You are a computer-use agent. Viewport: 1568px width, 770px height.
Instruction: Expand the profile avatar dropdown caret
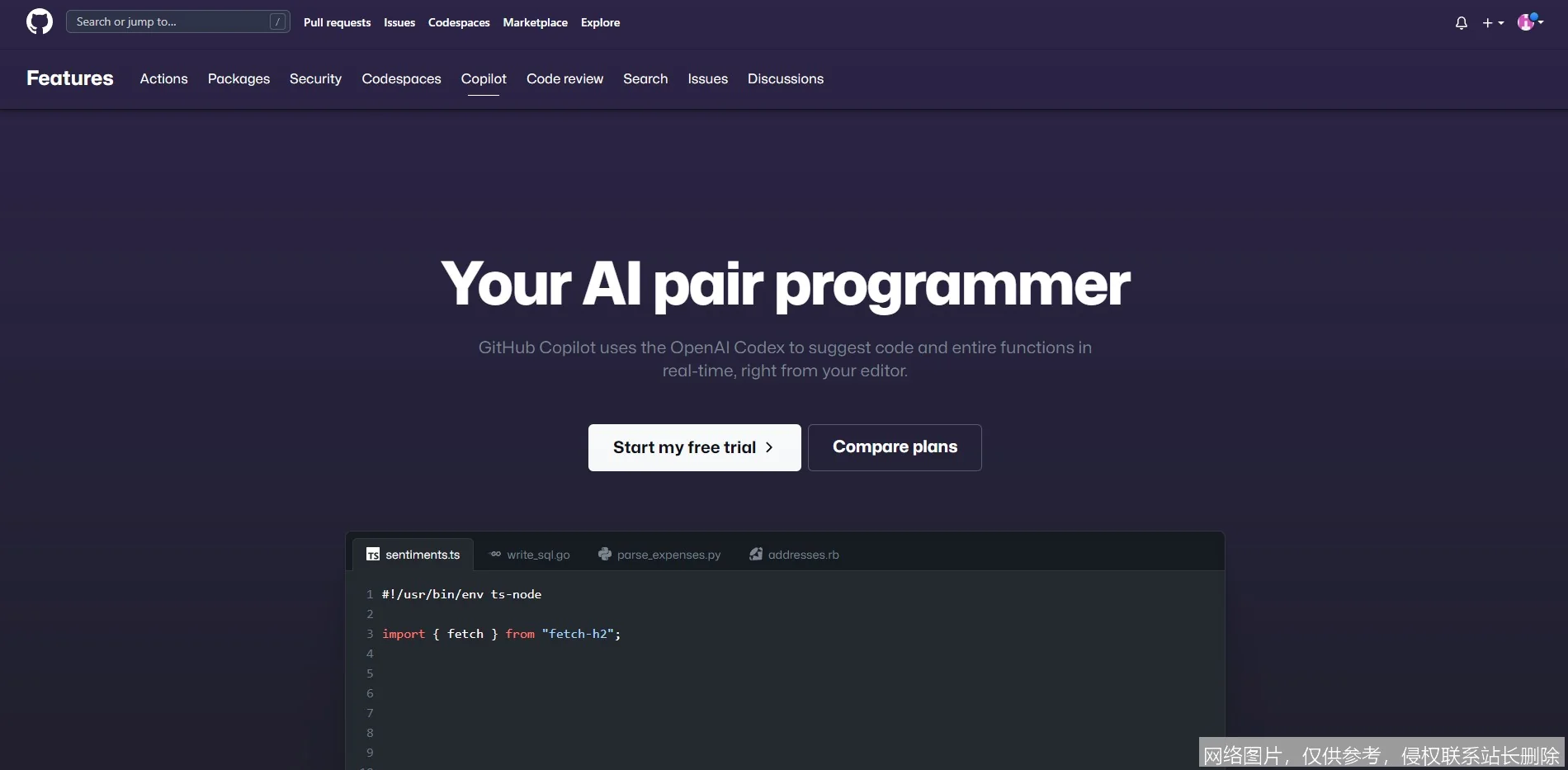pos(1541,22)
